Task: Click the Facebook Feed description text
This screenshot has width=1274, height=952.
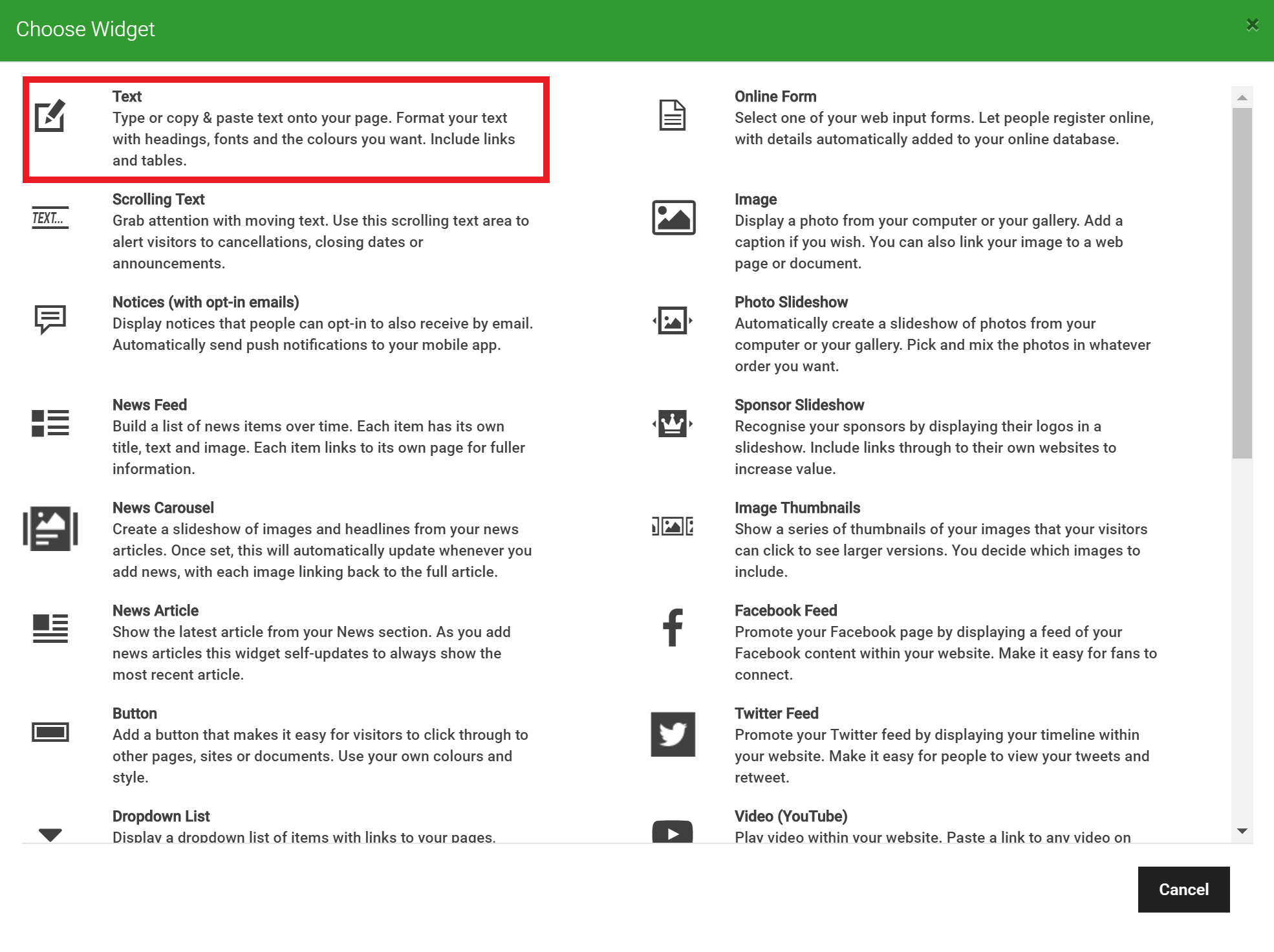Action: point(945,653)
